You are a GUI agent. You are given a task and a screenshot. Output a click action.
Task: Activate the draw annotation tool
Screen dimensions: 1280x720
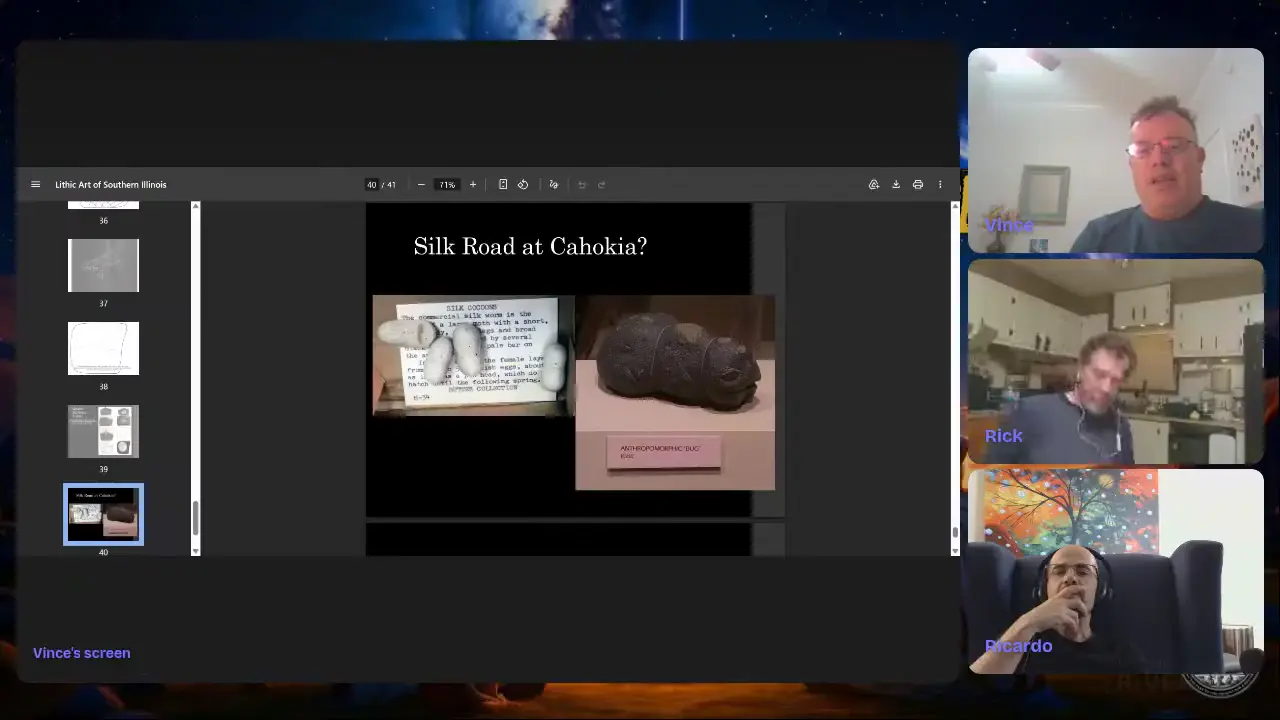point(553,184)
